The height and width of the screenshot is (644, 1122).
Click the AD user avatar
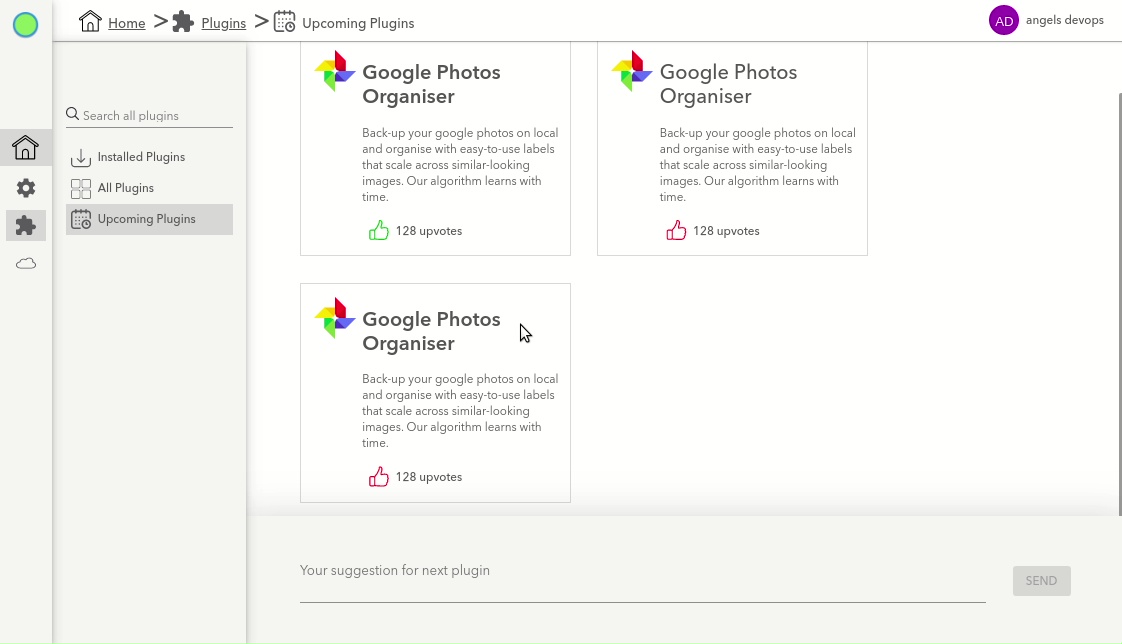(x=1003, y=21)
